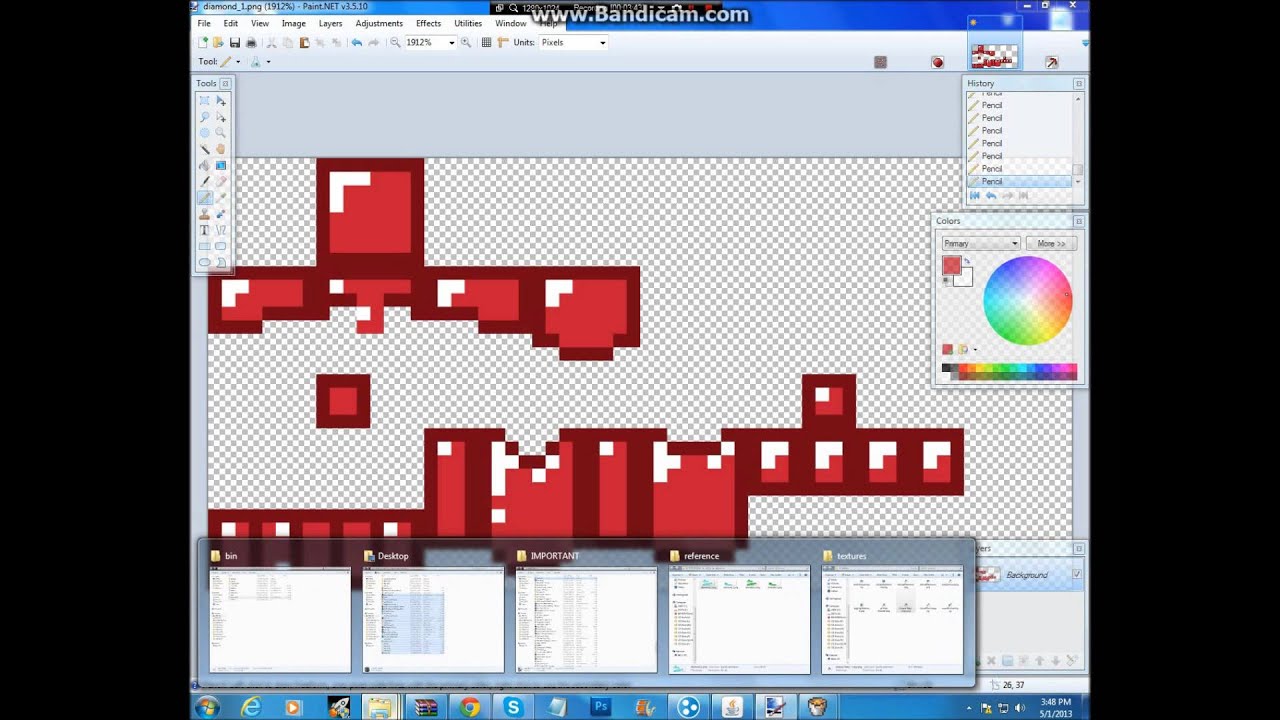This screenshot has width=1280, height=720.
Task: Select the Recolor tool
Action: click(221, 214)
